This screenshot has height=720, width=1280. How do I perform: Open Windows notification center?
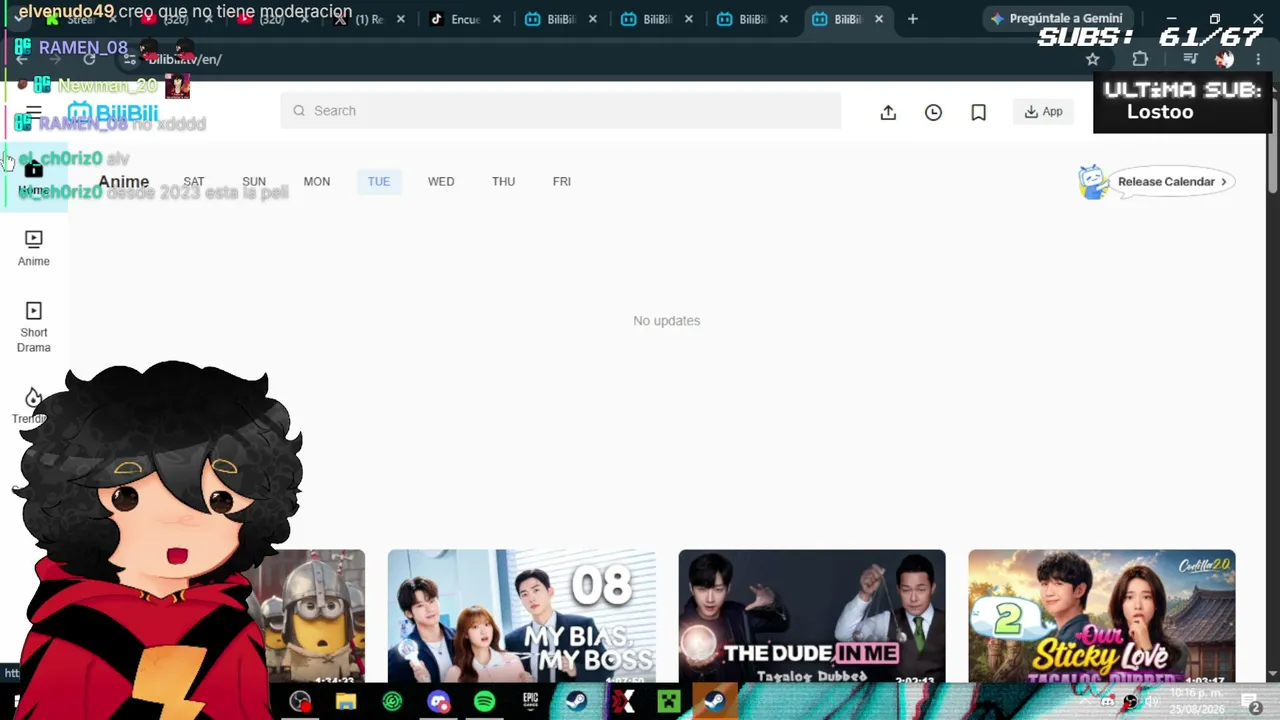click(x=1250, y=702)
